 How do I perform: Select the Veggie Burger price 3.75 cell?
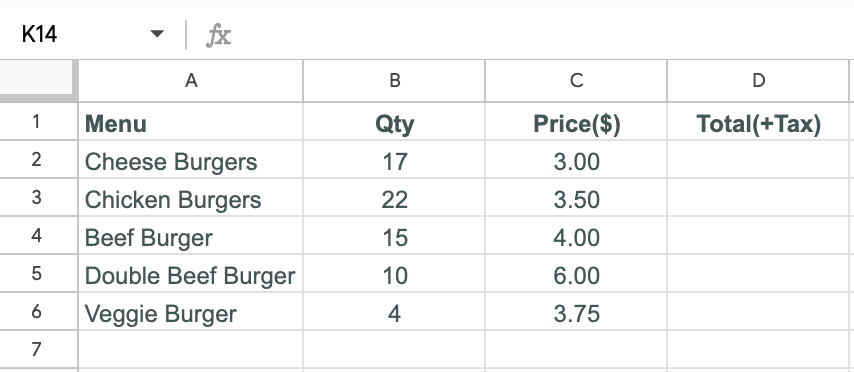tap(576, 312)
